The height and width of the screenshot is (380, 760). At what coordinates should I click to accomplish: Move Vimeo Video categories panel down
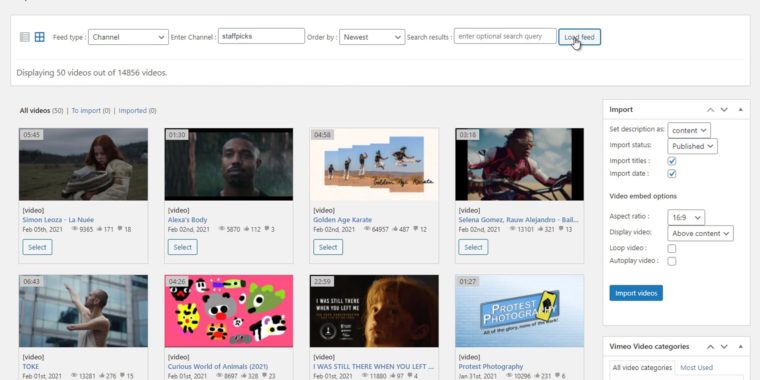coord(724,347)
